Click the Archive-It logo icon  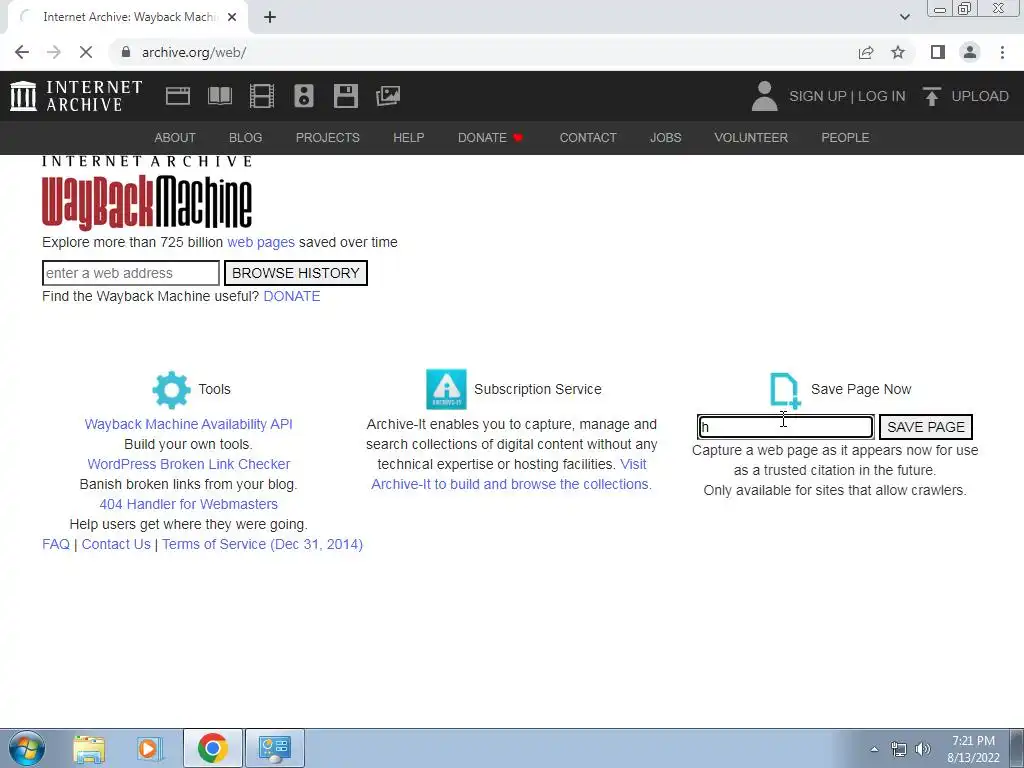point(446,389)
